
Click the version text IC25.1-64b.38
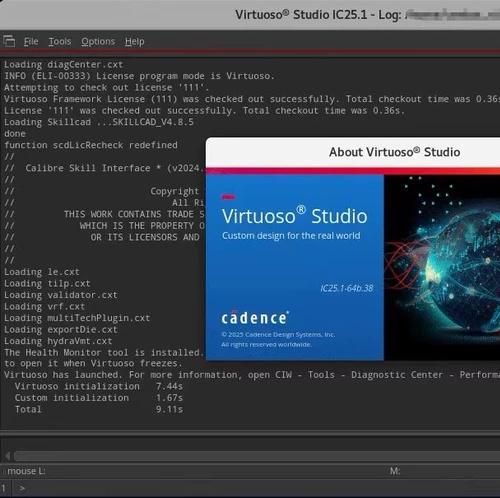point(347,288)
